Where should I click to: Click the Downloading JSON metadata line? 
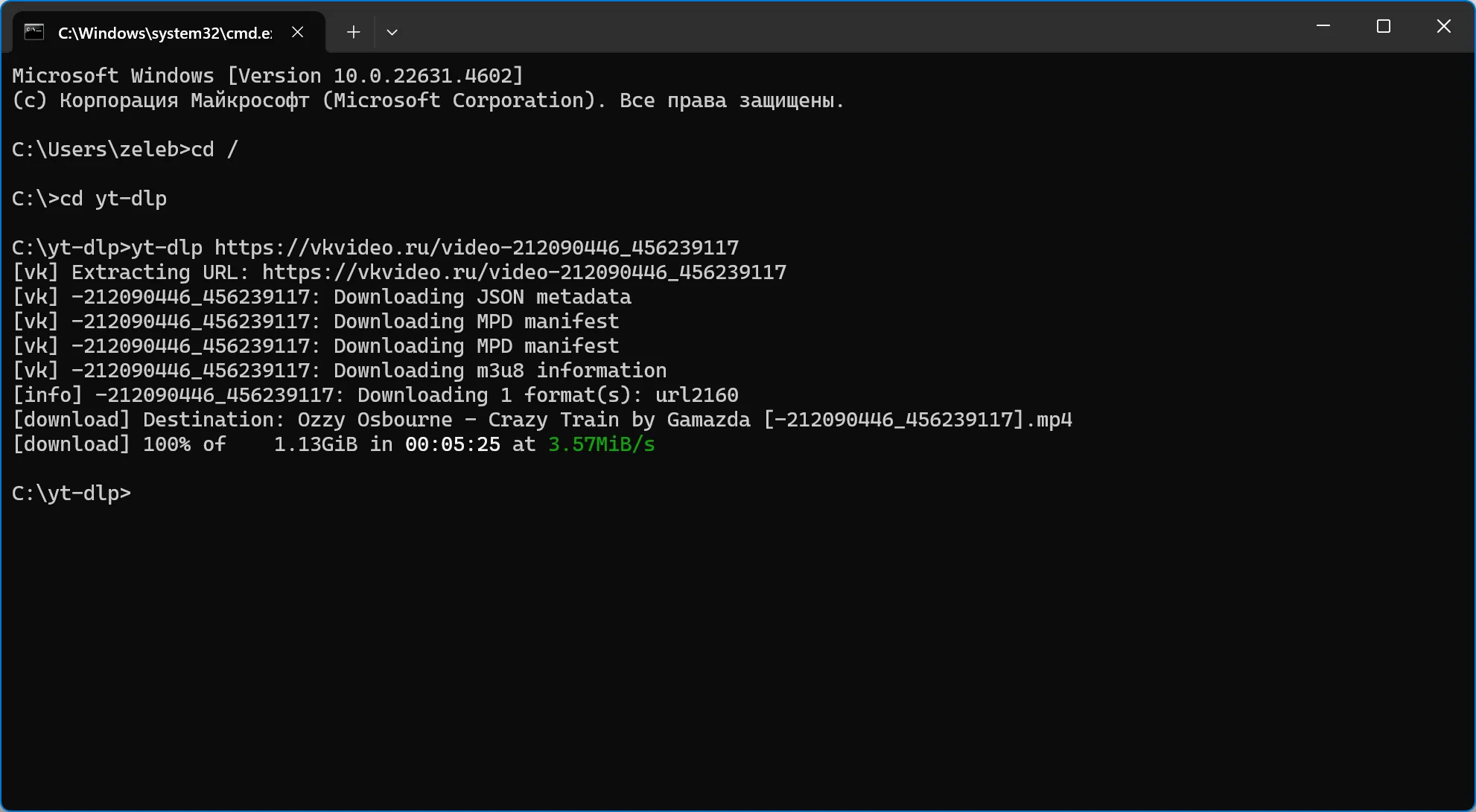pos(322,296)
